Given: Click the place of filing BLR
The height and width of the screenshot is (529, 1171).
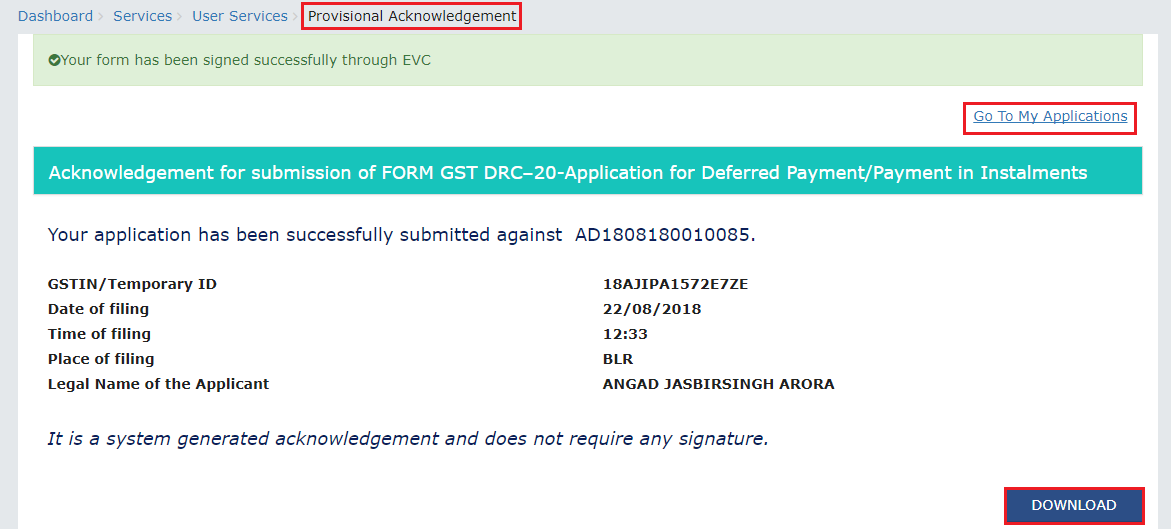Looking at the screenshot, I should (618, 359).
